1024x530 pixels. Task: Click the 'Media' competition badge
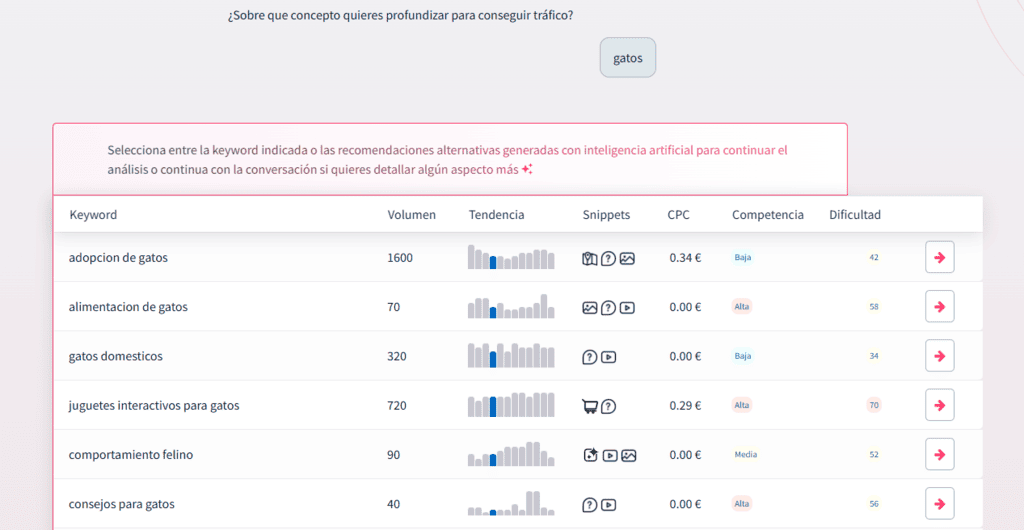click(746, 455)
